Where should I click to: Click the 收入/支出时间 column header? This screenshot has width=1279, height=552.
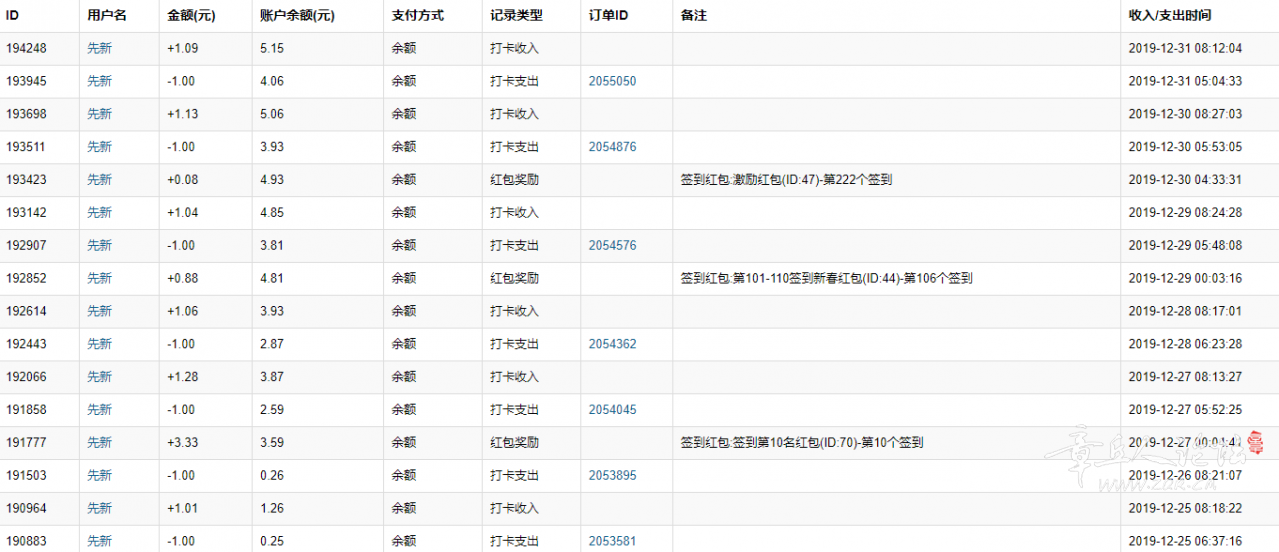point(1170,16)
